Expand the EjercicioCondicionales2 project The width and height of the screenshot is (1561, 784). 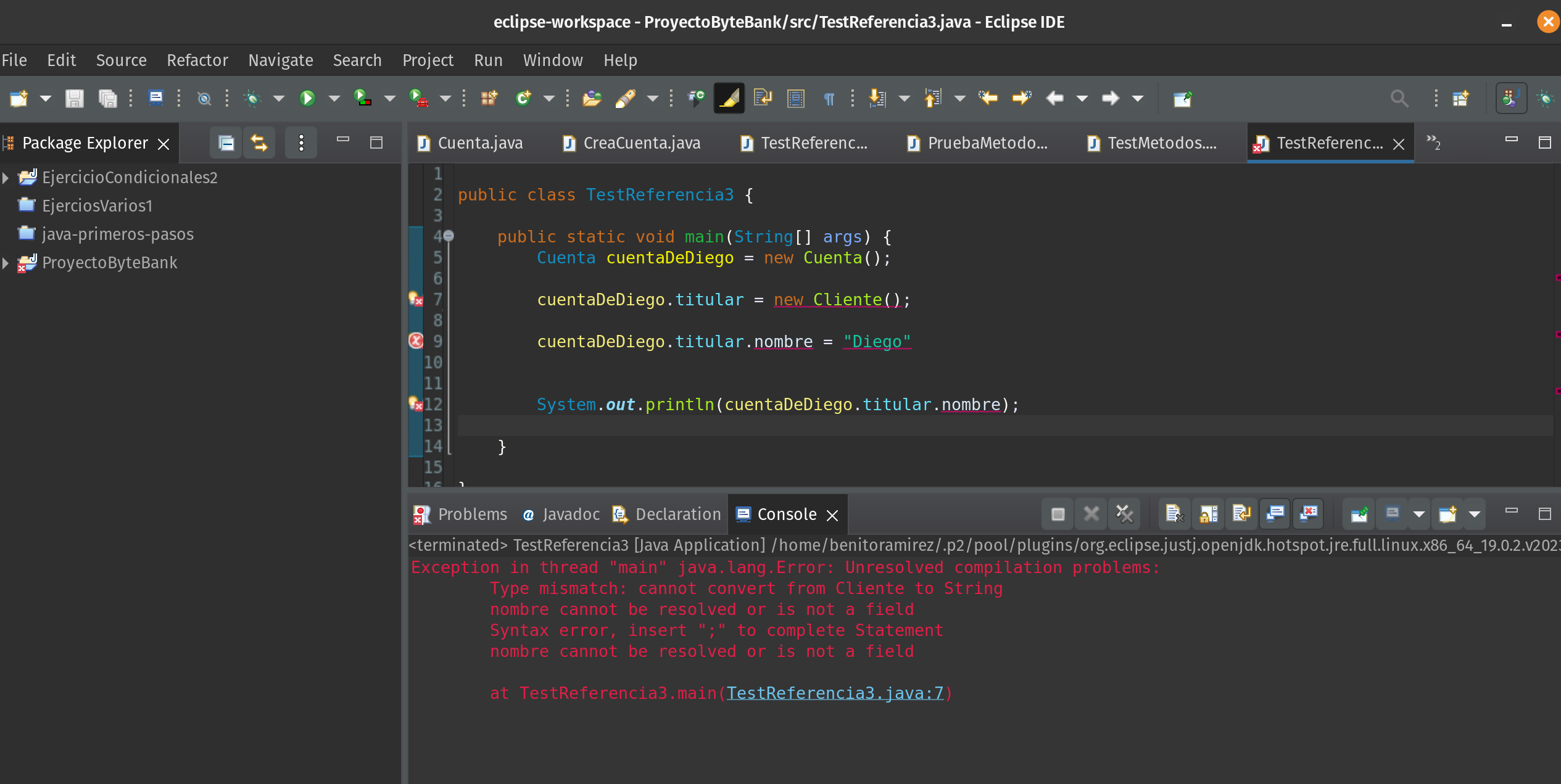click(x=6, y=178)
